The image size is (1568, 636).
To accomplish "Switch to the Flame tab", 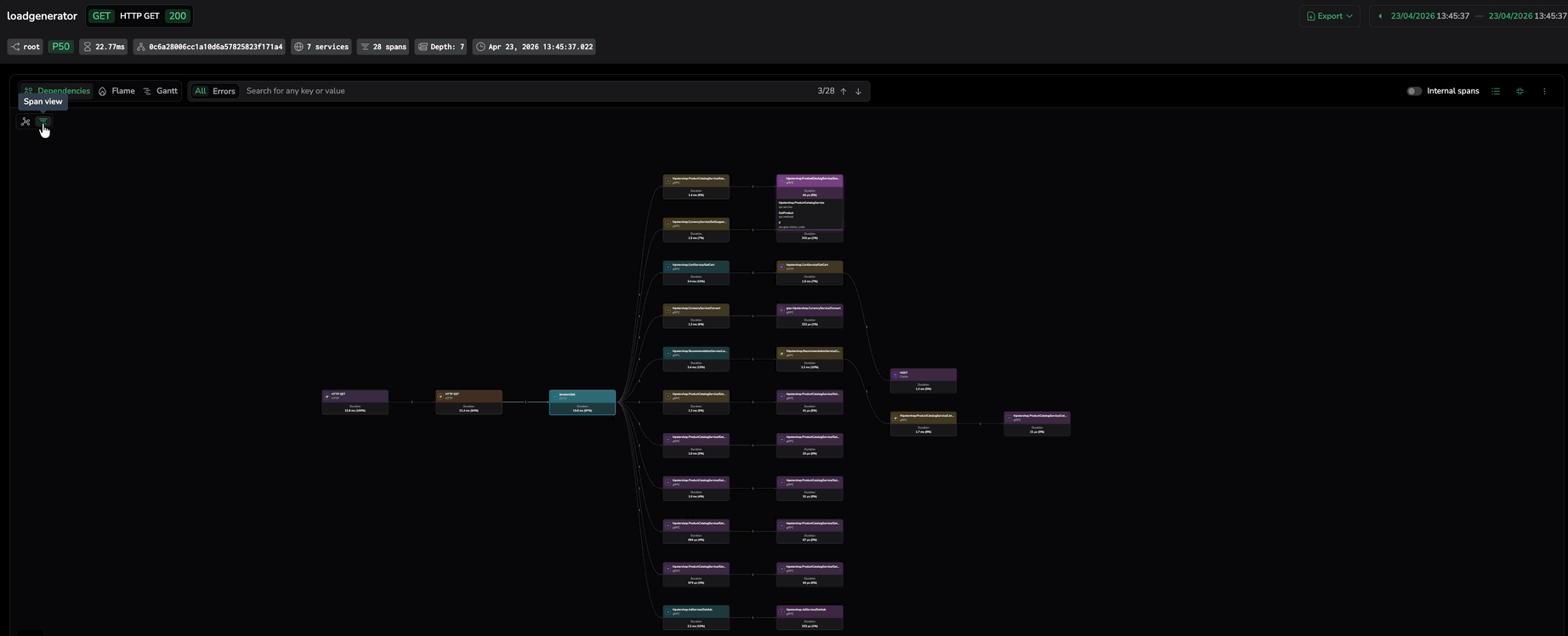I will pos(116,91).
